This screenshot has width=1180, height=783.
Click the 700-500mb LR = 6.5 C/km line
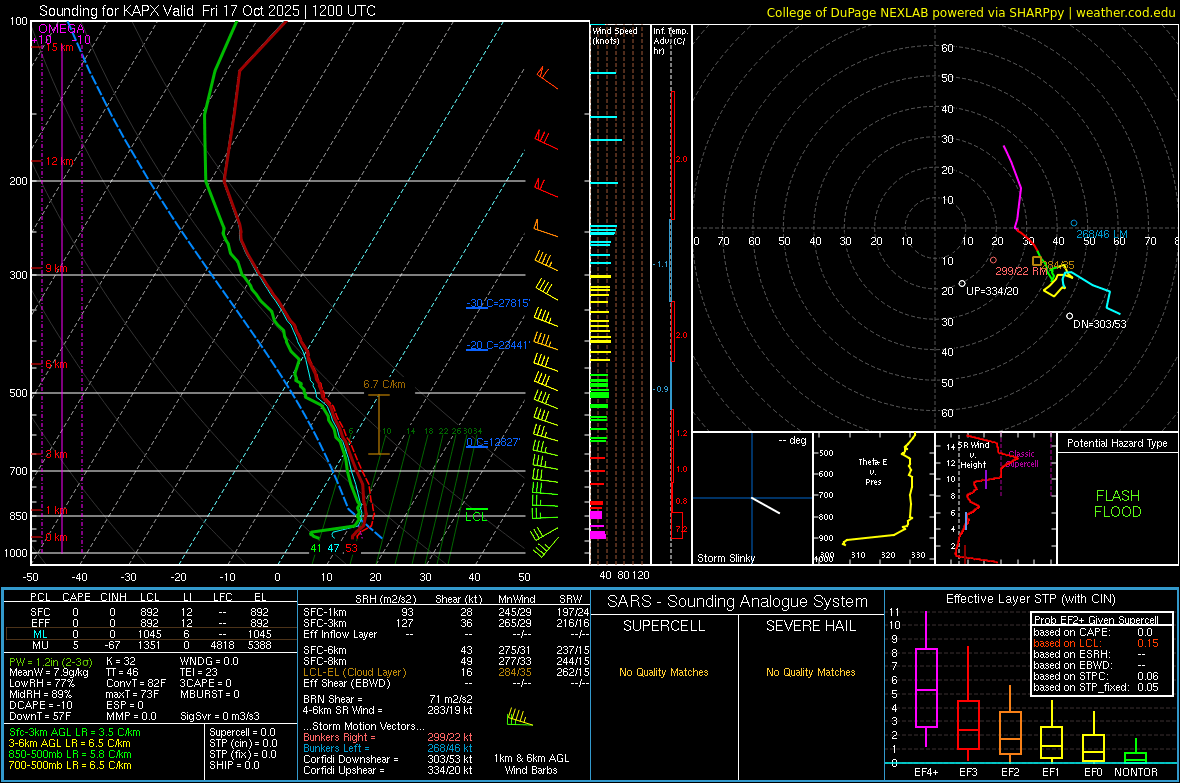[x=70, y=766]
